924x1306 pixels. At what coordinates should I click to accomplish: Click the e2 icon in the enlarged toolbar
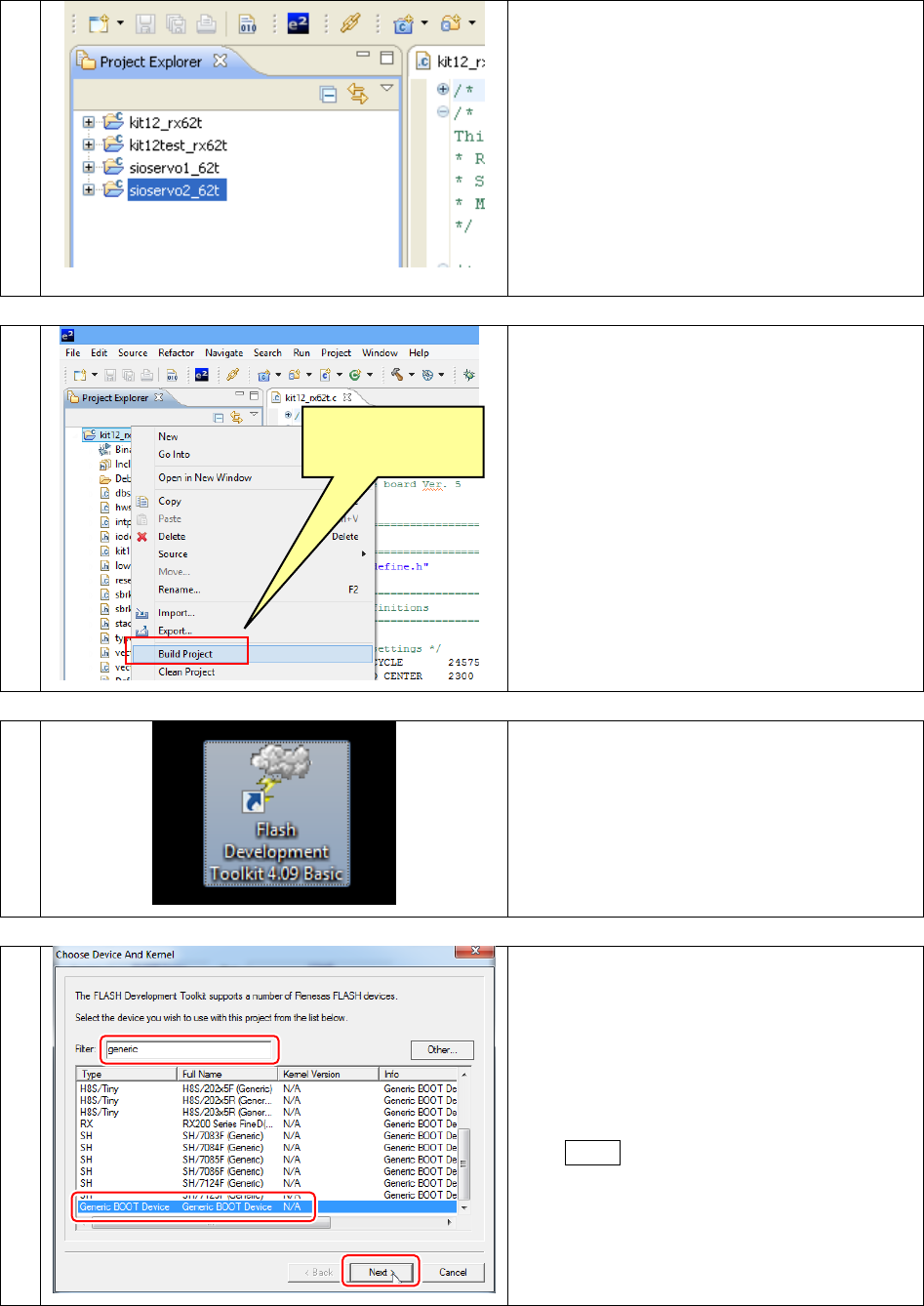coord(301,22)
